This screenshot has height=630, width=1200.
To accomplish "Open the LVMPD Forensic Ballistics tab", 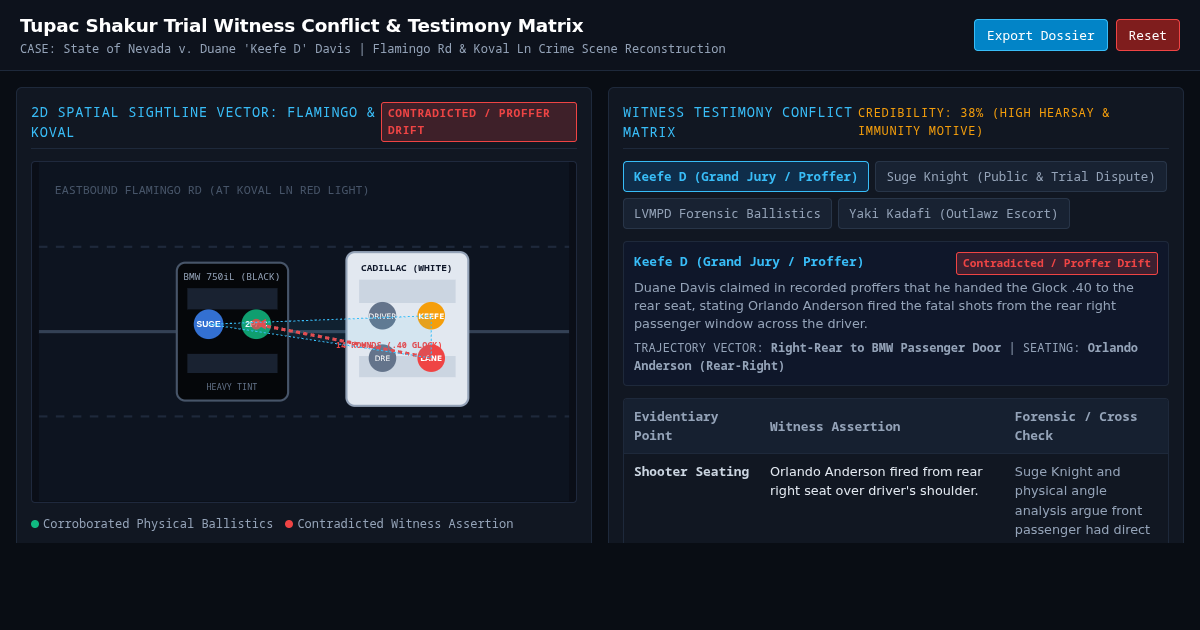I will (727, 213).
